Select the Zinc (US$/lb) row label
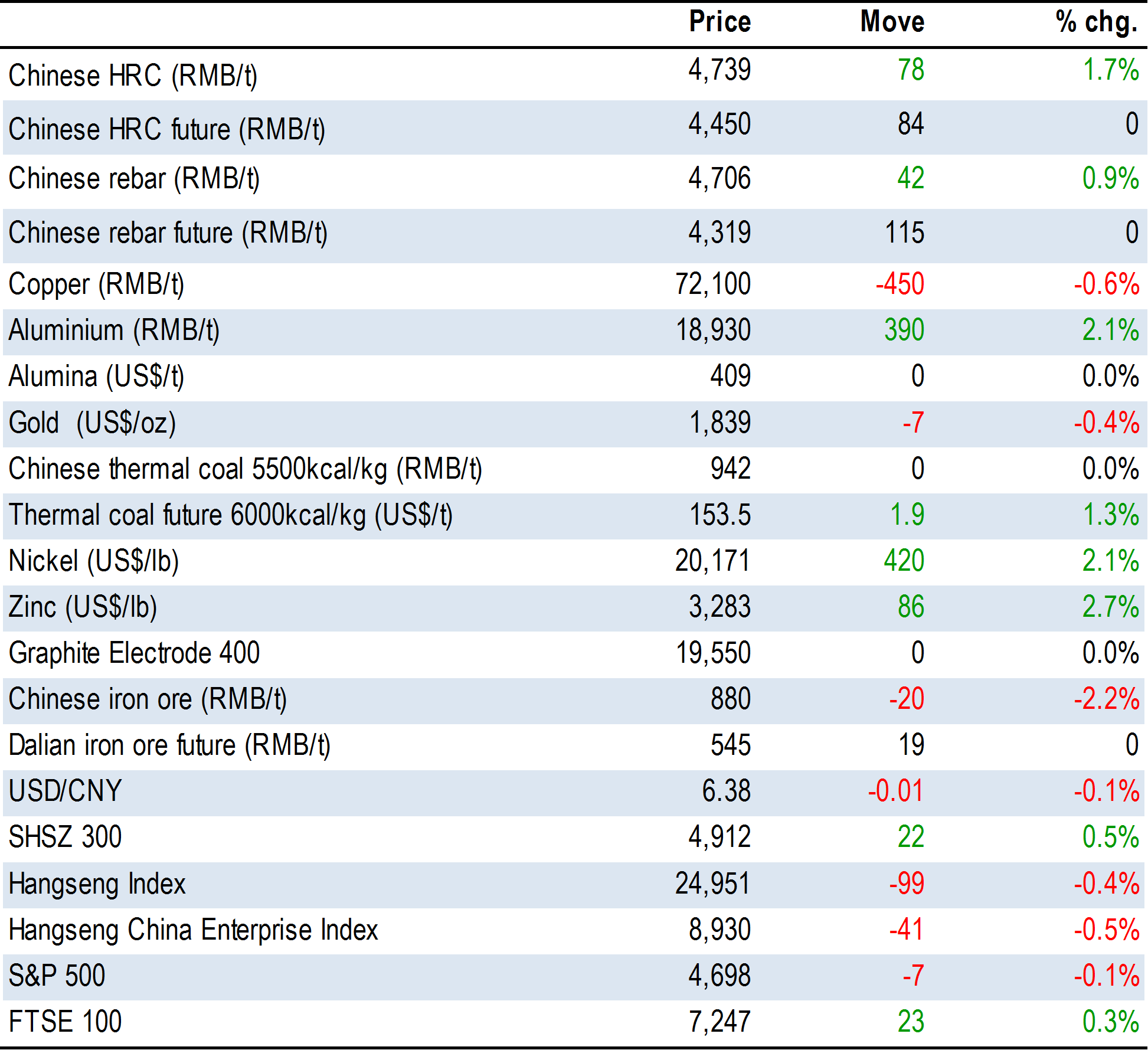This screenshot has height=1050, width=1148. 83,607
